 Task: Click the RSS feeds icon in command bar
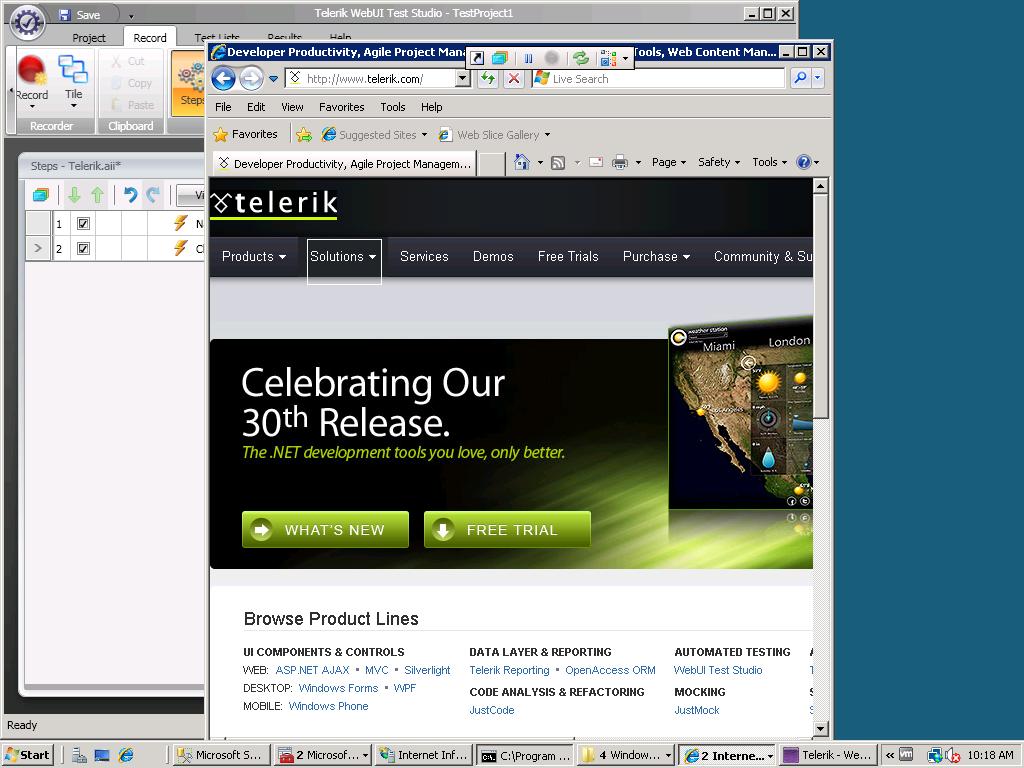558,163
